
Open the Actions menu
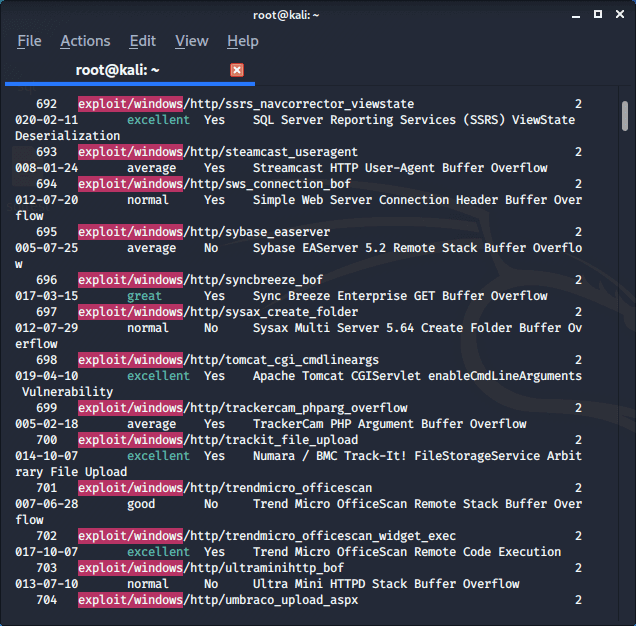tap(85, 41)
